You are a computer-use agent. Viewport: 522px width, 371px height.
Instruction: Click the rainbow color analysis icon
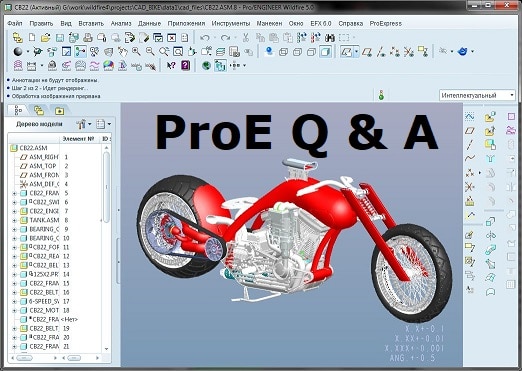tap(108, 65)
